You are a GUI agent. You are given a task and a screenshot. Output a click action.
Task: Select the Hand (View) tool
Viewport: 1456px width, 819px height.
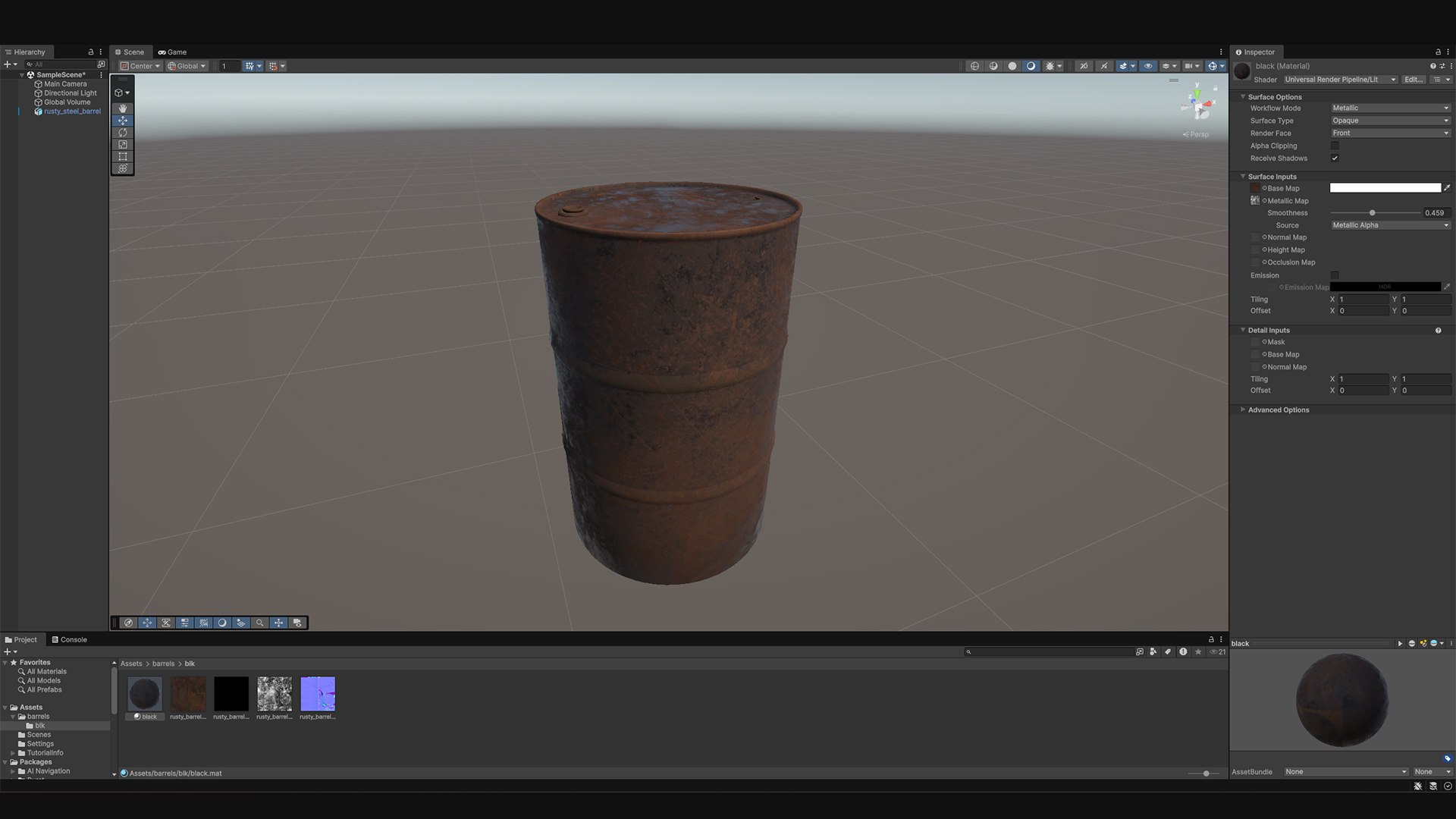pyautogui.click(x=122, y=108)
